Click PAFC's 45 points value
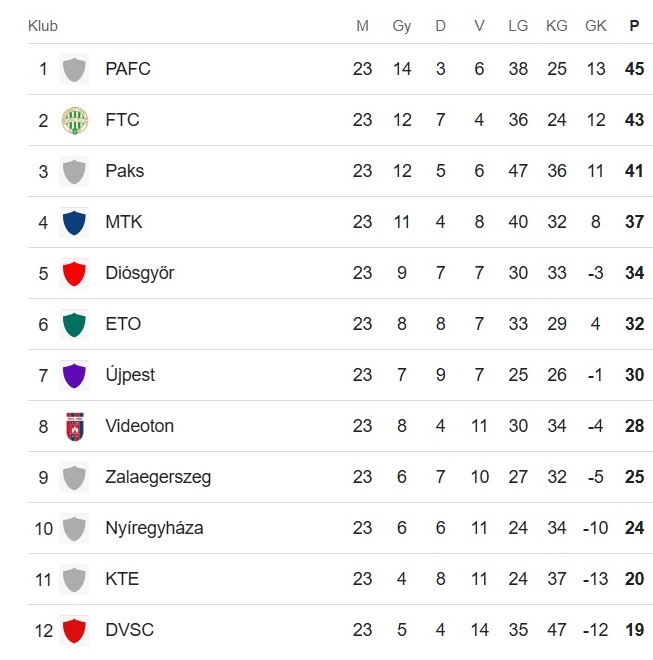The image size is (653, 660). point(634,69)
